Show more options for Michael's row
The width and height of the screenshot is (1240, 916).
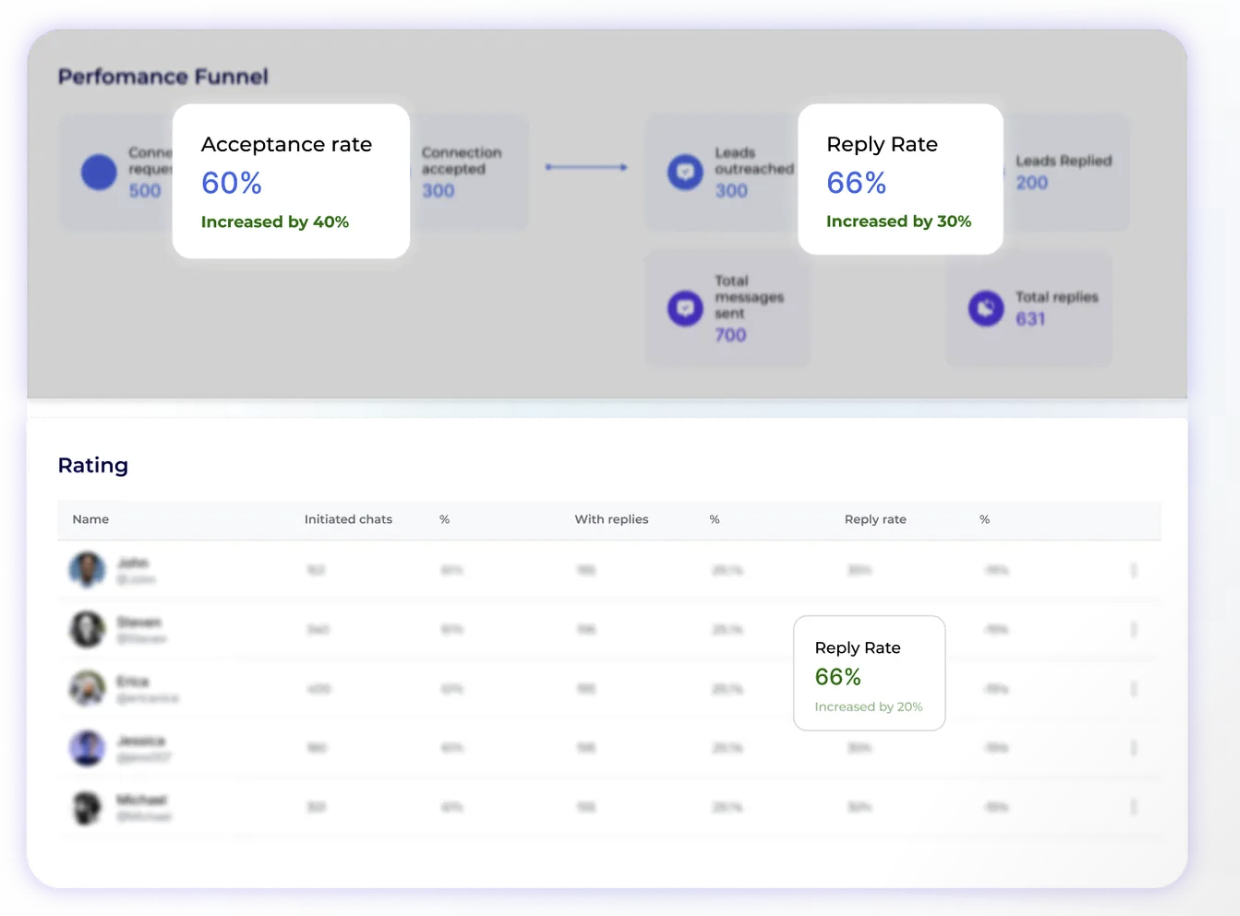pyautogui.click(x=1133, y=807)
